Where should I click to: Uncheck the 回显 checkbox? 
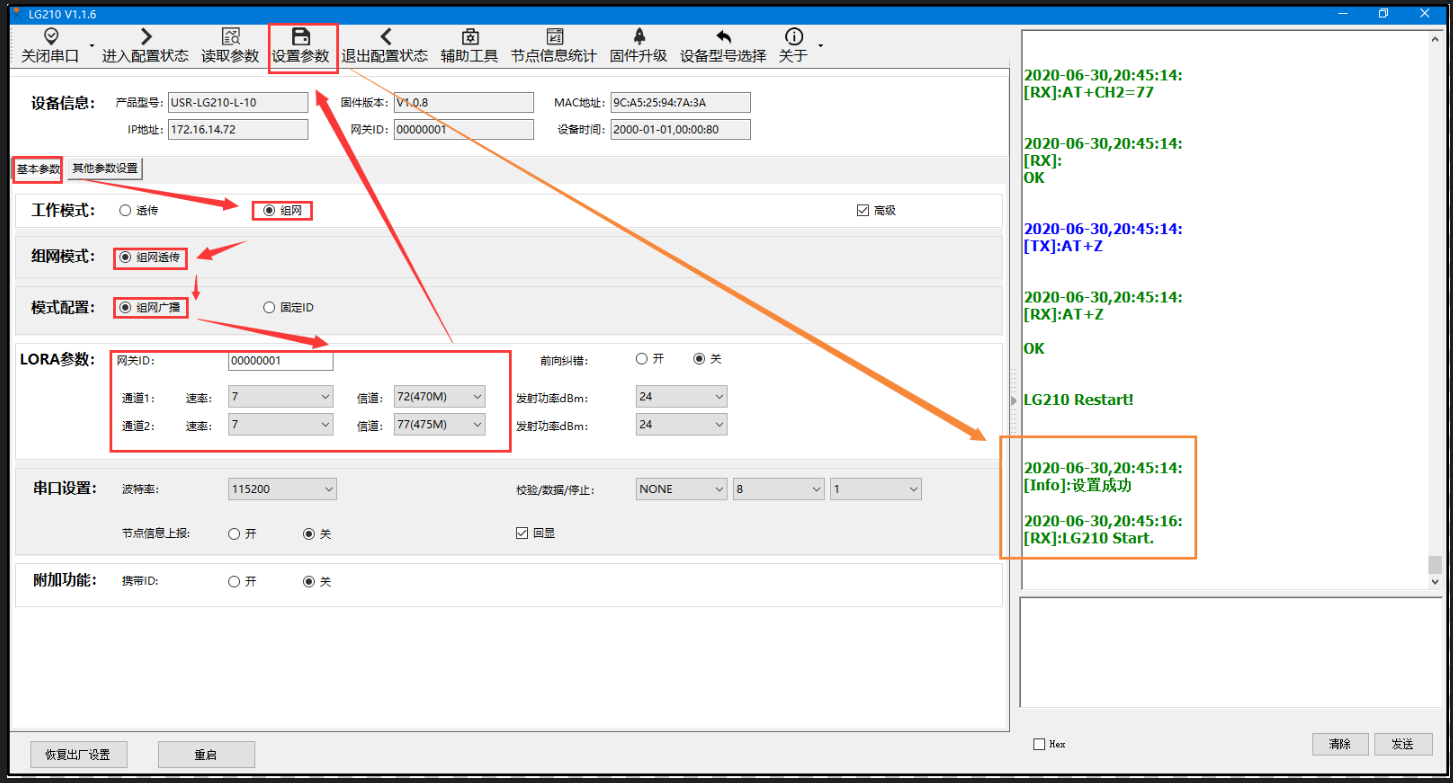tap(522, 534)
